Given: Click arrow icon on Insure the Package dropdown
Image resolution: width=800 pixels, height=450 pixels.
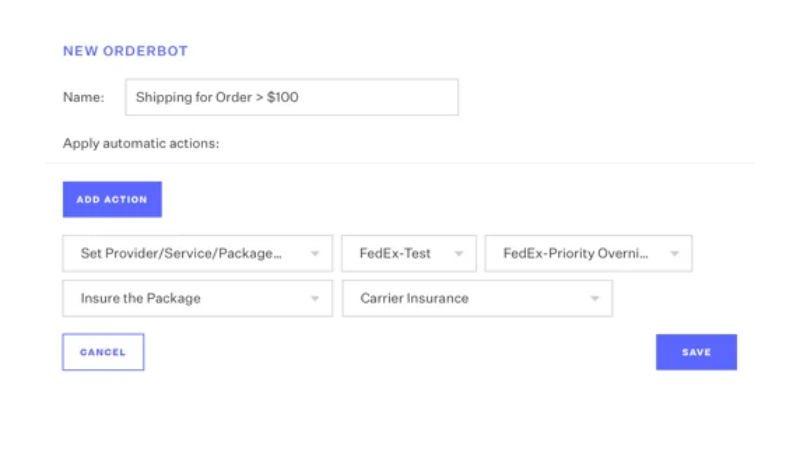Looking at the screenshot, I should pos(315,299).
